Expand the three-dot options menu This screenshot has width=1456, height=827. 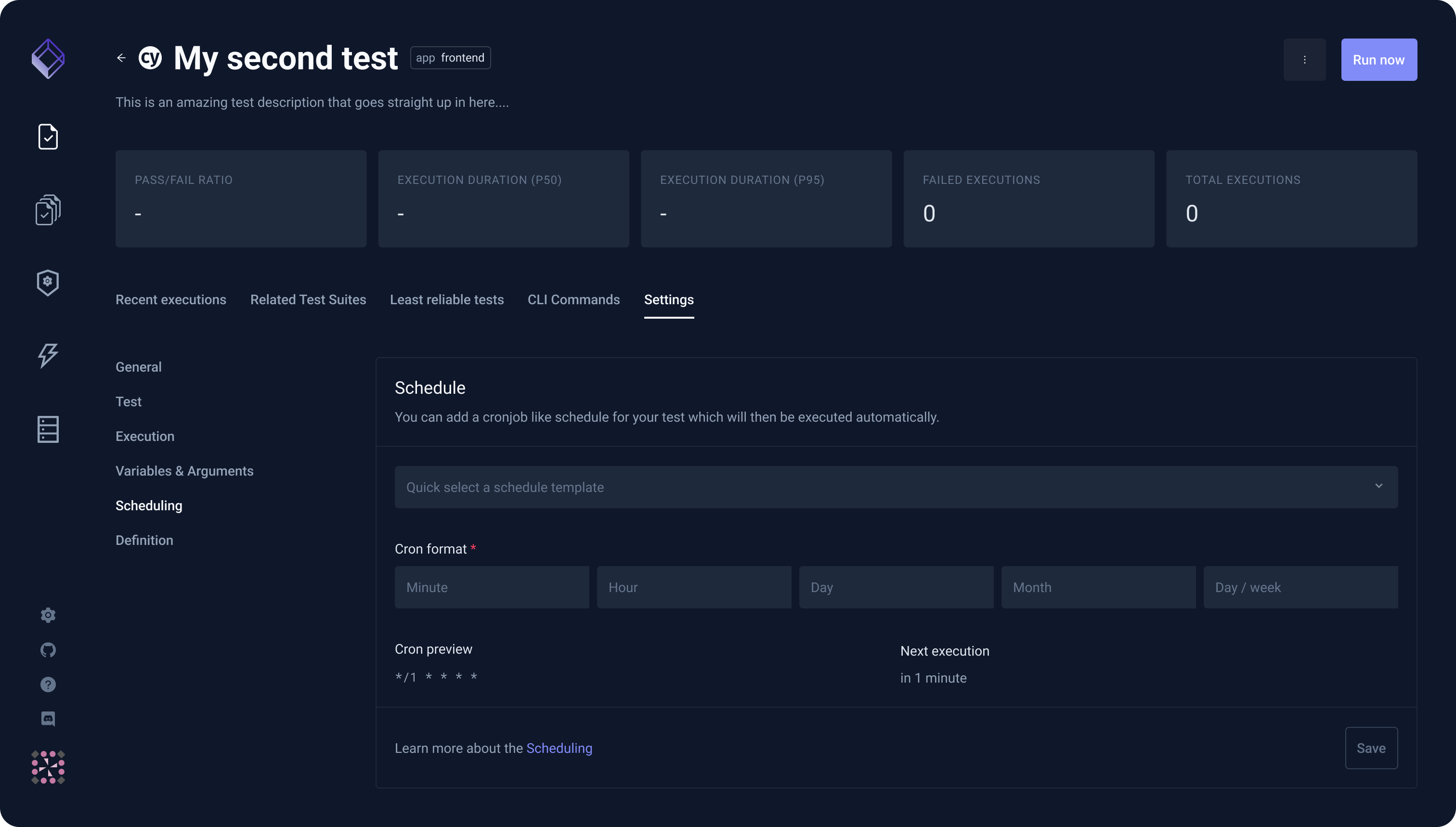[1304, 59]
